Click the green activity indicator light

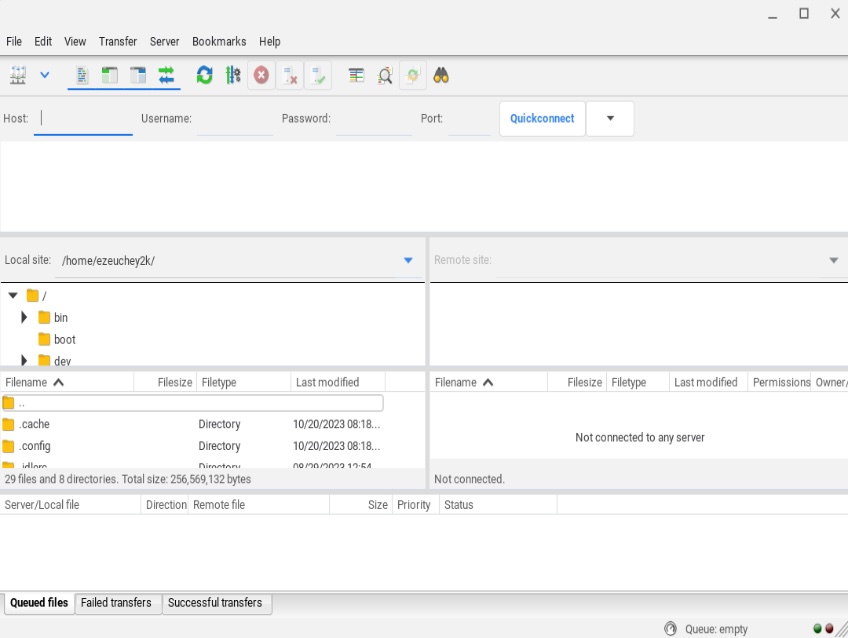(818, 628)
